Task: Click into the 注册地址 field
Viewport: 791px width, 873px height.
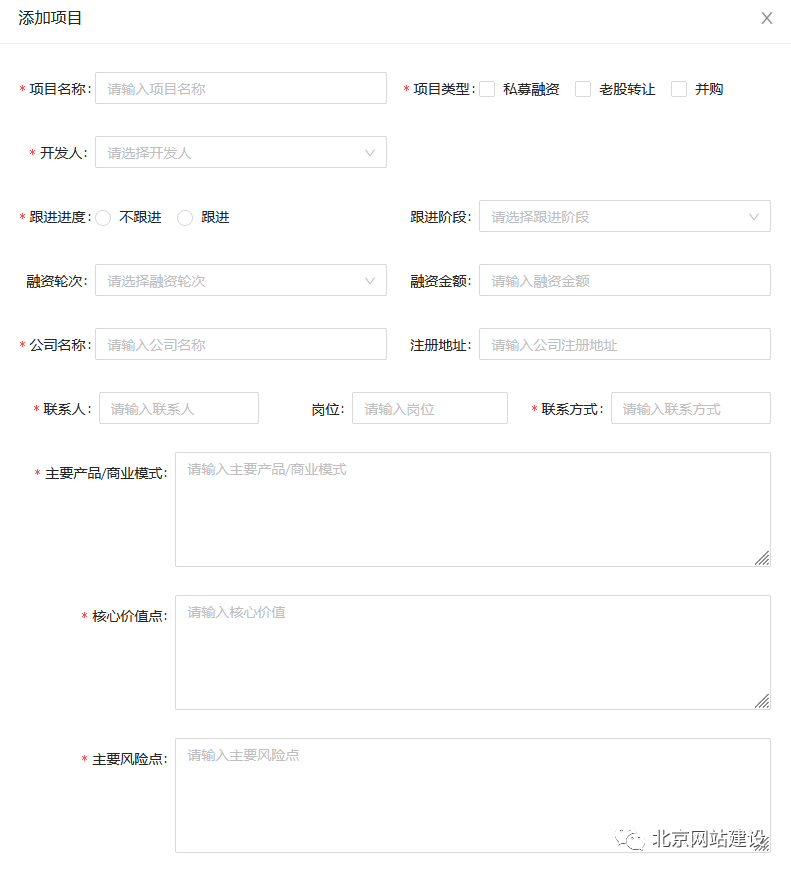Action: pyautogui.click(x=624, y=345)
